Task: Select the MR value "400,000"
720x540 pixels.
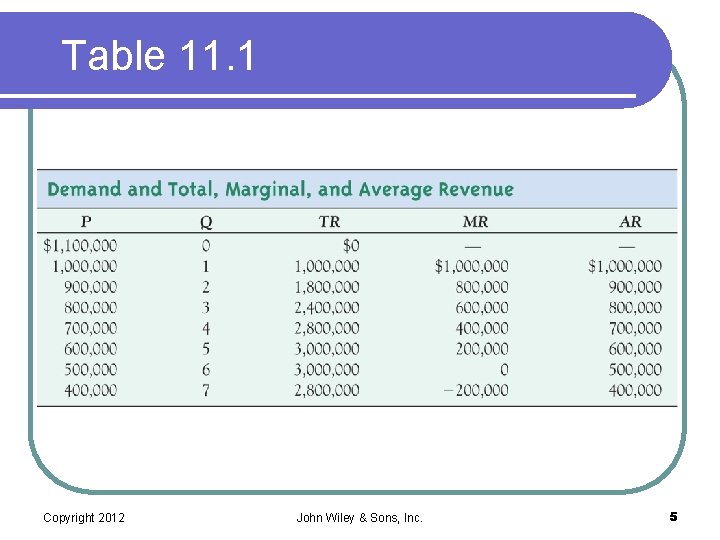Action: pyautogui.click(x=482, y=328)
